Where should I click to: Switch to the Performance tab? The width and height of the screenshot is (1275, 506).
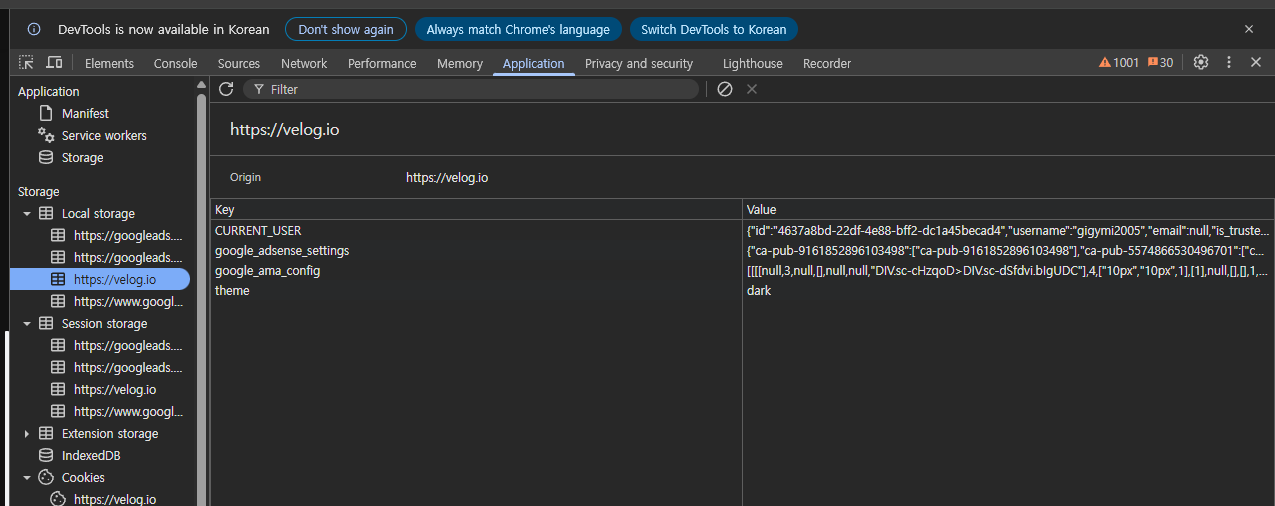[x=382, y=63]
